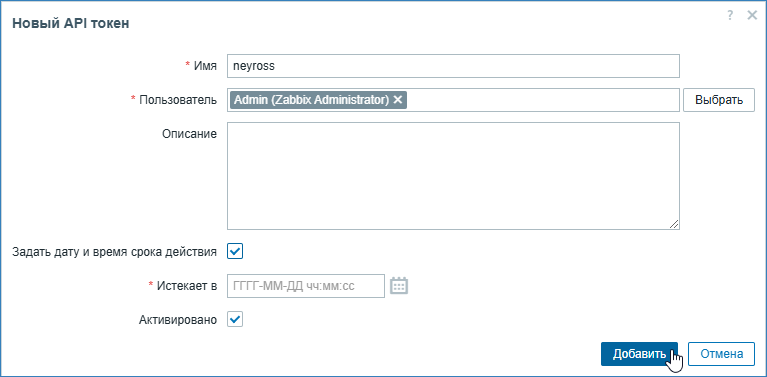767x377 pixels.
Task: Click the Добавить button
Action: point(639,354)
